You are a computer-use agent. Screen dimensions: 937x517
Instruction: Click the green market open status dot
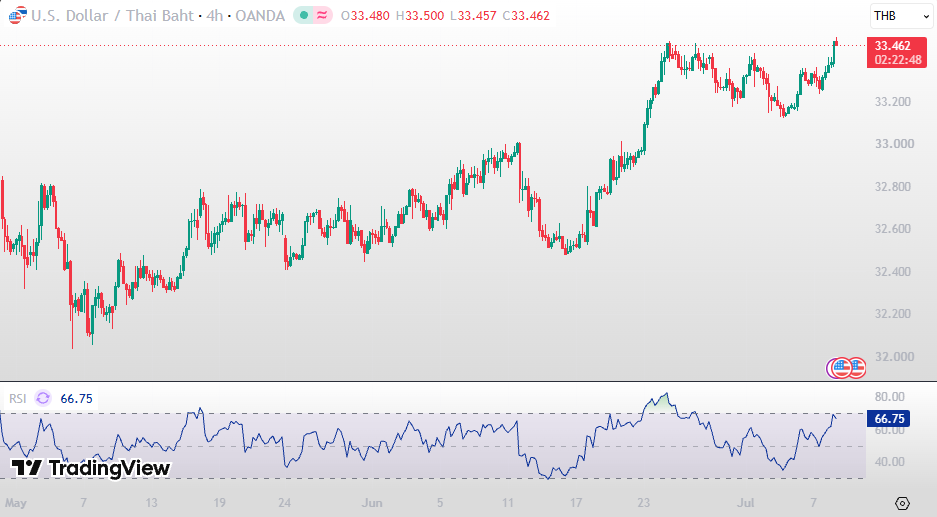pyautogui.click(x=304, y=16)
